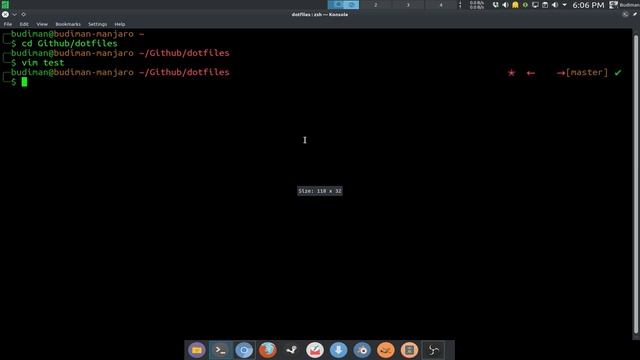Click the [master] git branch indicator
The width and height of the screenshot is (640, 360).
pos(587,72)
